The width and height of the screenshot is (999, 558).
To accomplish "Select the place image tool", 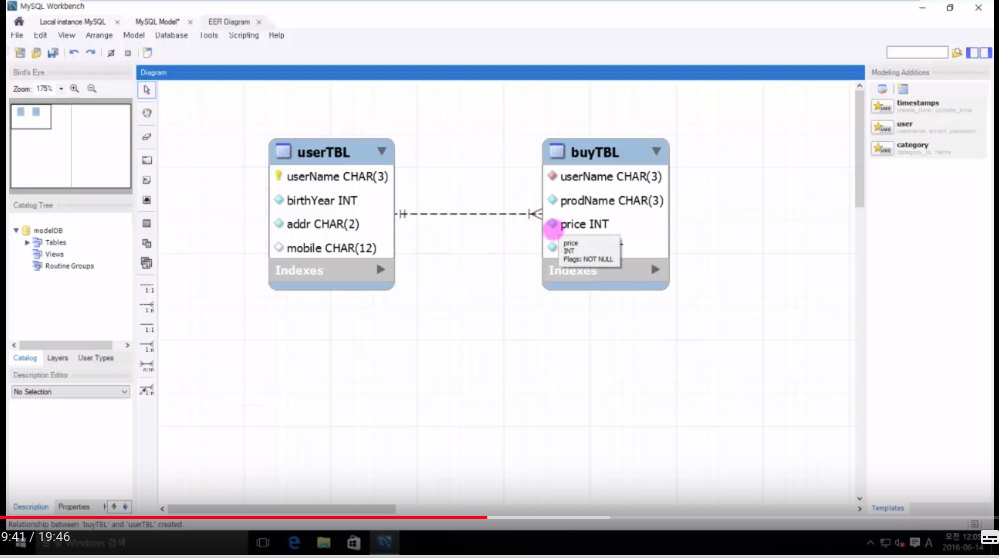I will pos(147,200).
